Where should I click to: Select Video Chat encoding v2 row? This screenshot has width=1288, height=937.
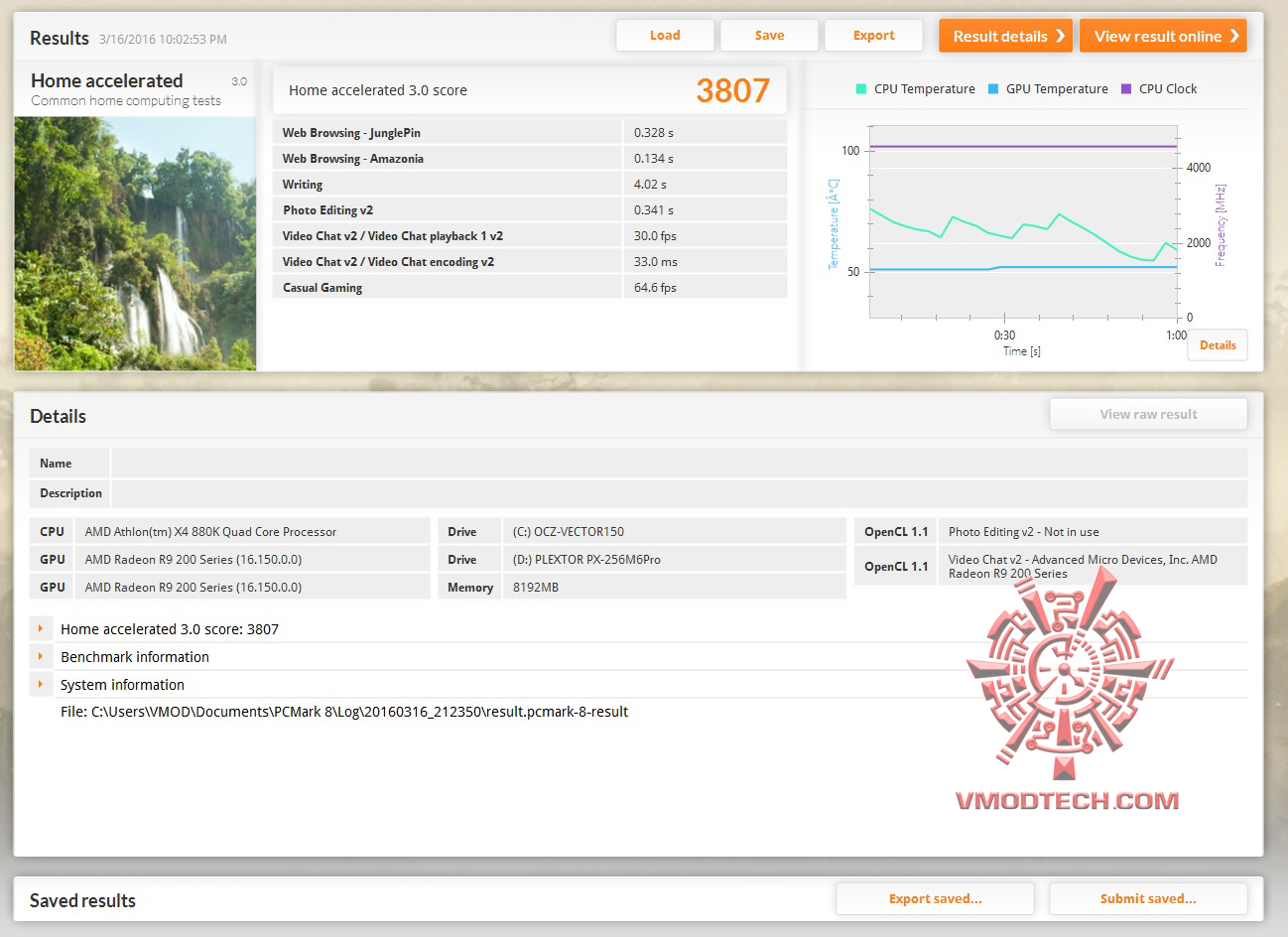pyautogui.click(x=530, y=261)
